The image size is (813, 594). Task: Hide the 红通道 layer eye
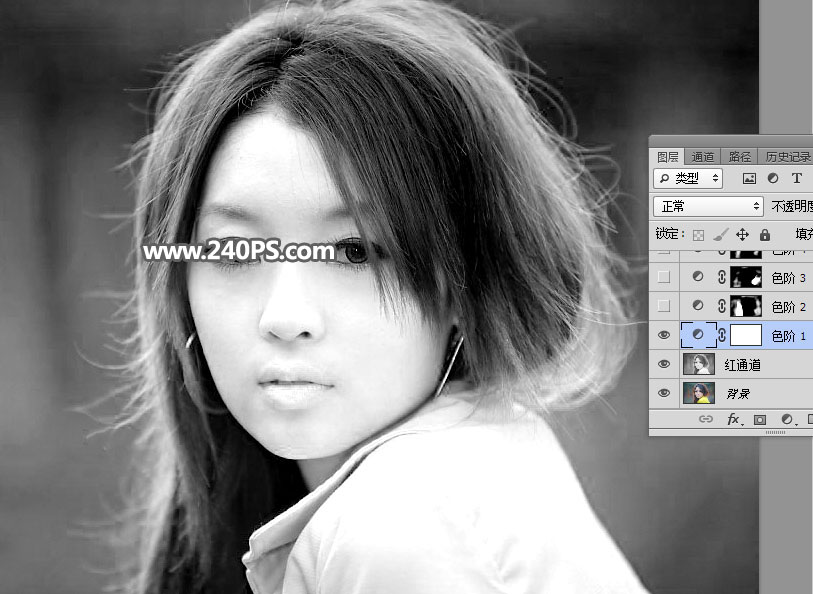(664, 364)
